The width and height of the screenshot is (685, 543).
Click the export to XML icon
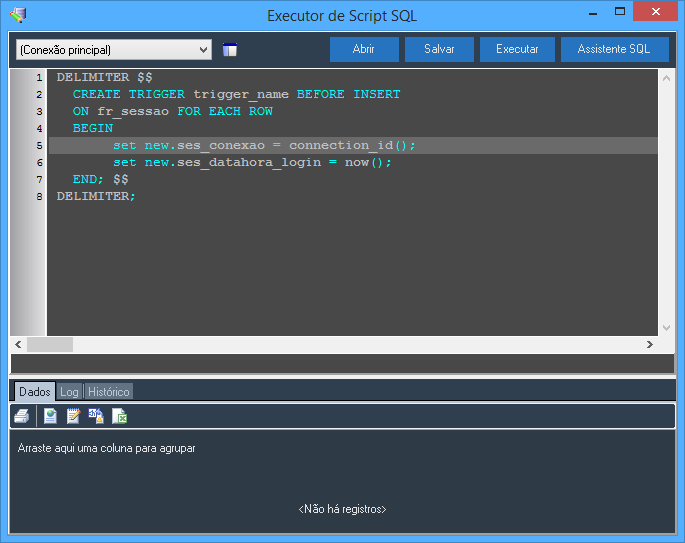click(x=96, y=416)
